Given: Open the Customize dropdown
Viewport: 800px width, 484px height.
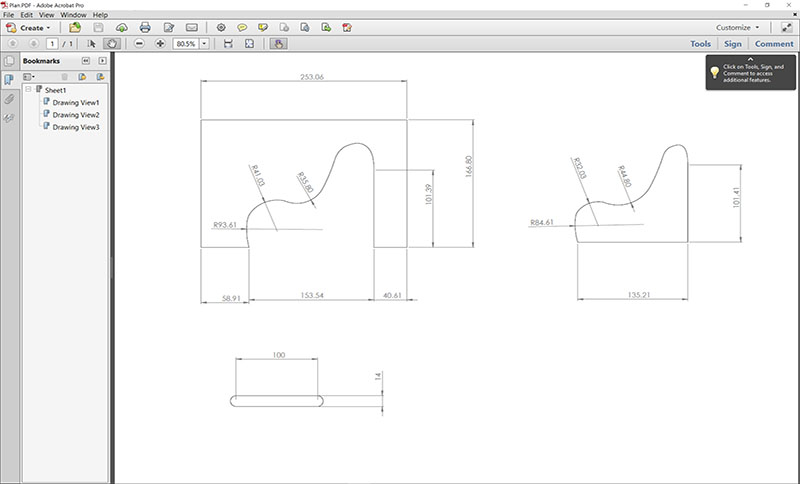Looking at the screenshot, I should pos(737,28).
